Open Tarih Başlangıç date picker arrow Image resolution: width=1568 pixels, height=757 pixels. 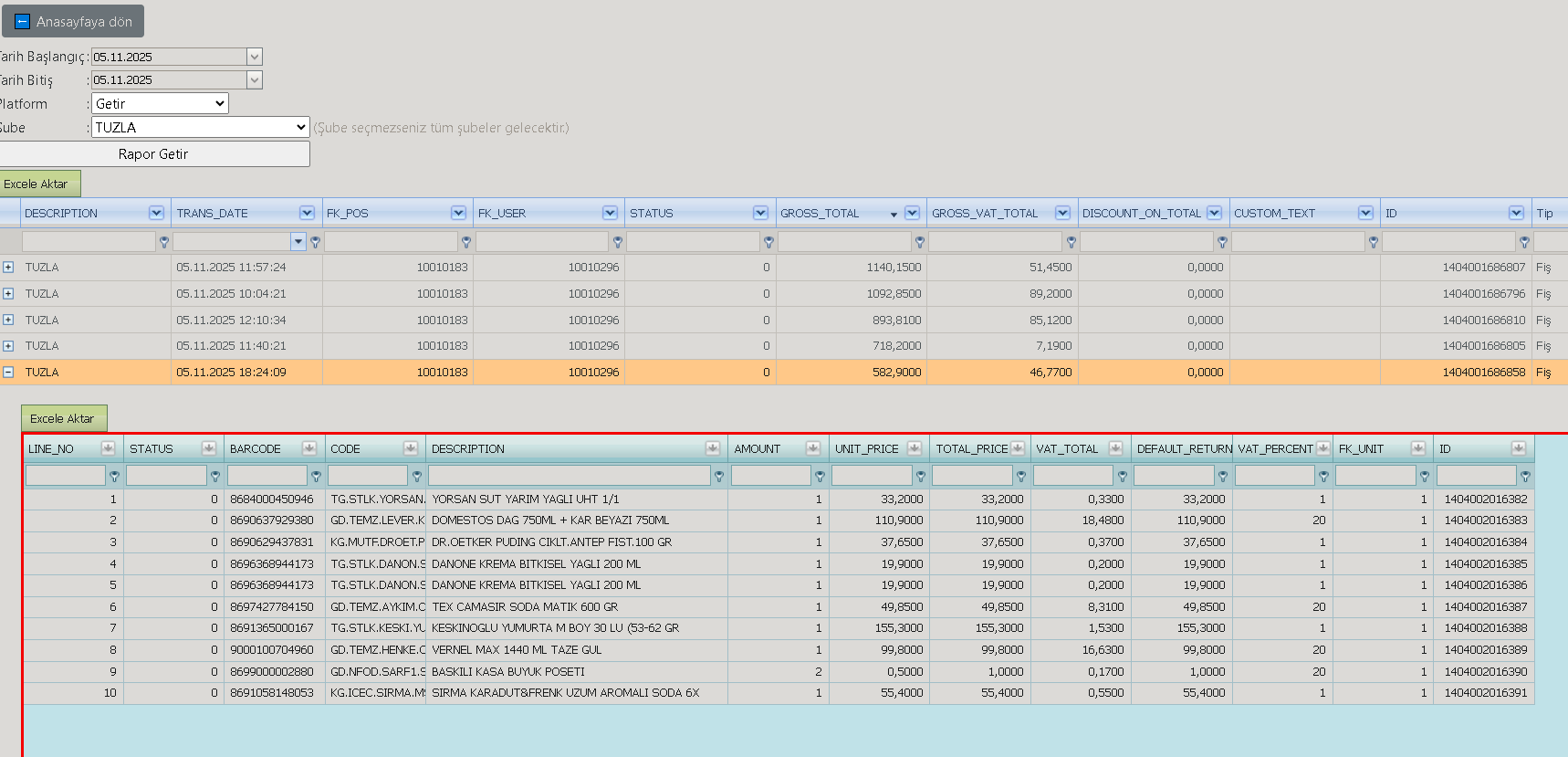(255, 57)
